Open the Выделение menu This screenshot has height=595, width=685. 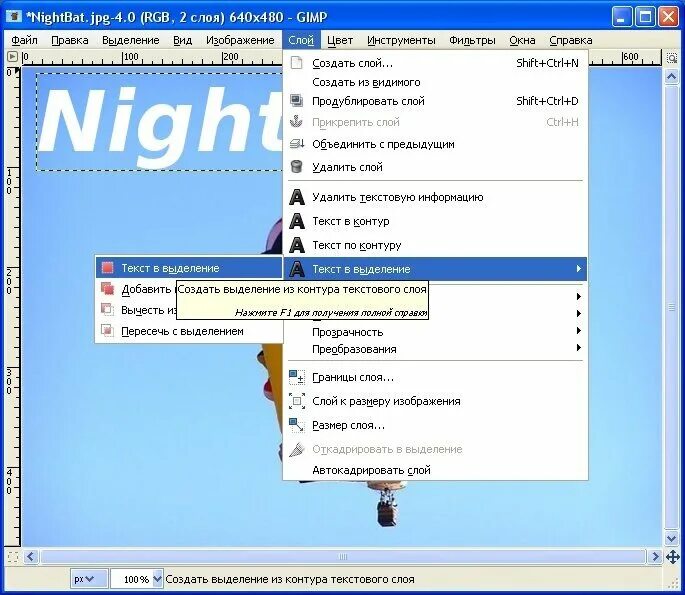tap(131, 40)
